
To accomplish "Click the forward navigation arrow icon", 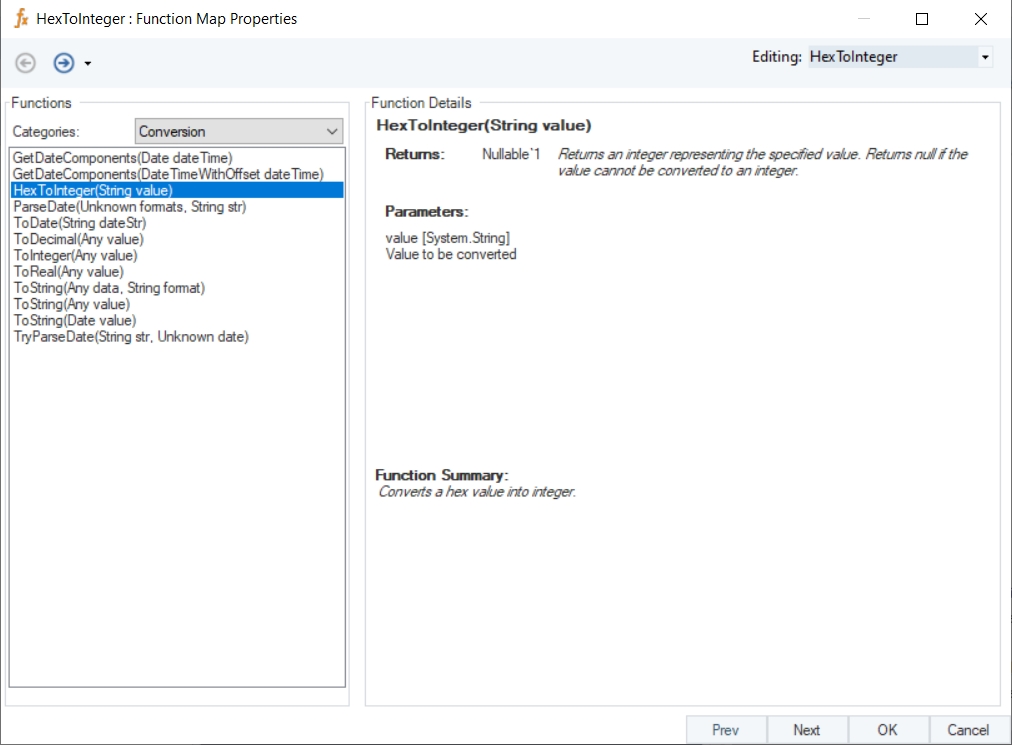I will click(x=64, y=63).
